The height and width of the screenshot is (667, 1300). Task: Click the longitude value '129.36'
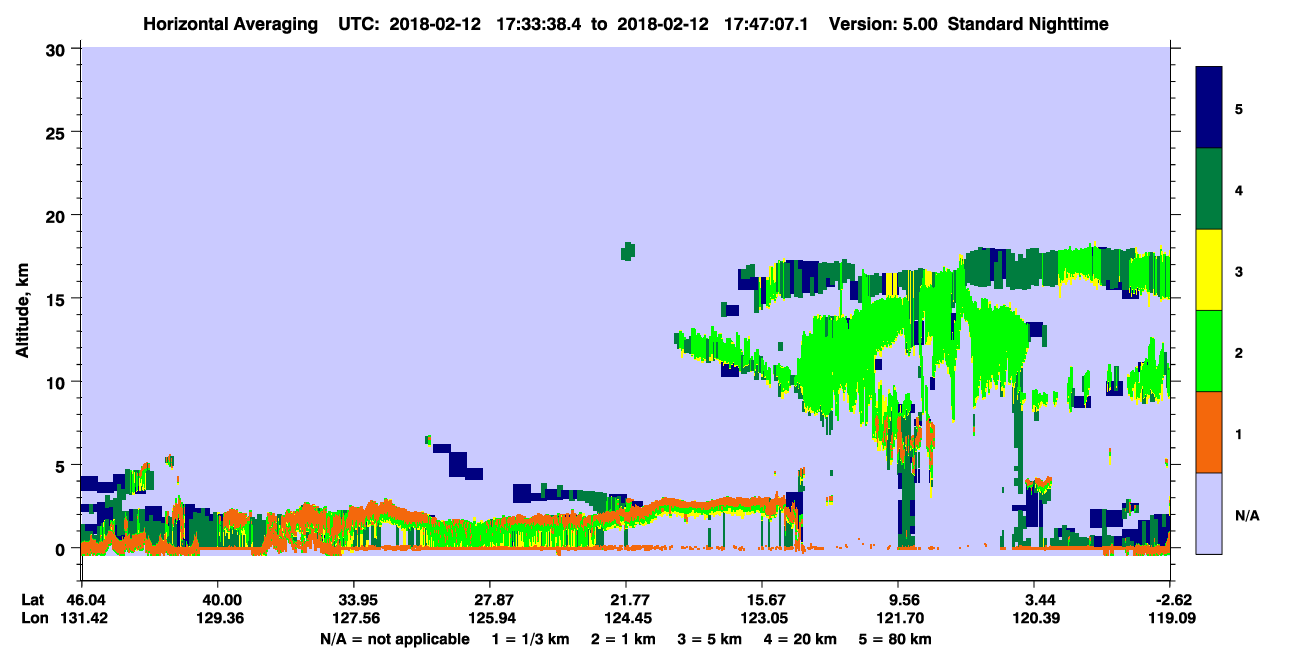tap(221, 617)
